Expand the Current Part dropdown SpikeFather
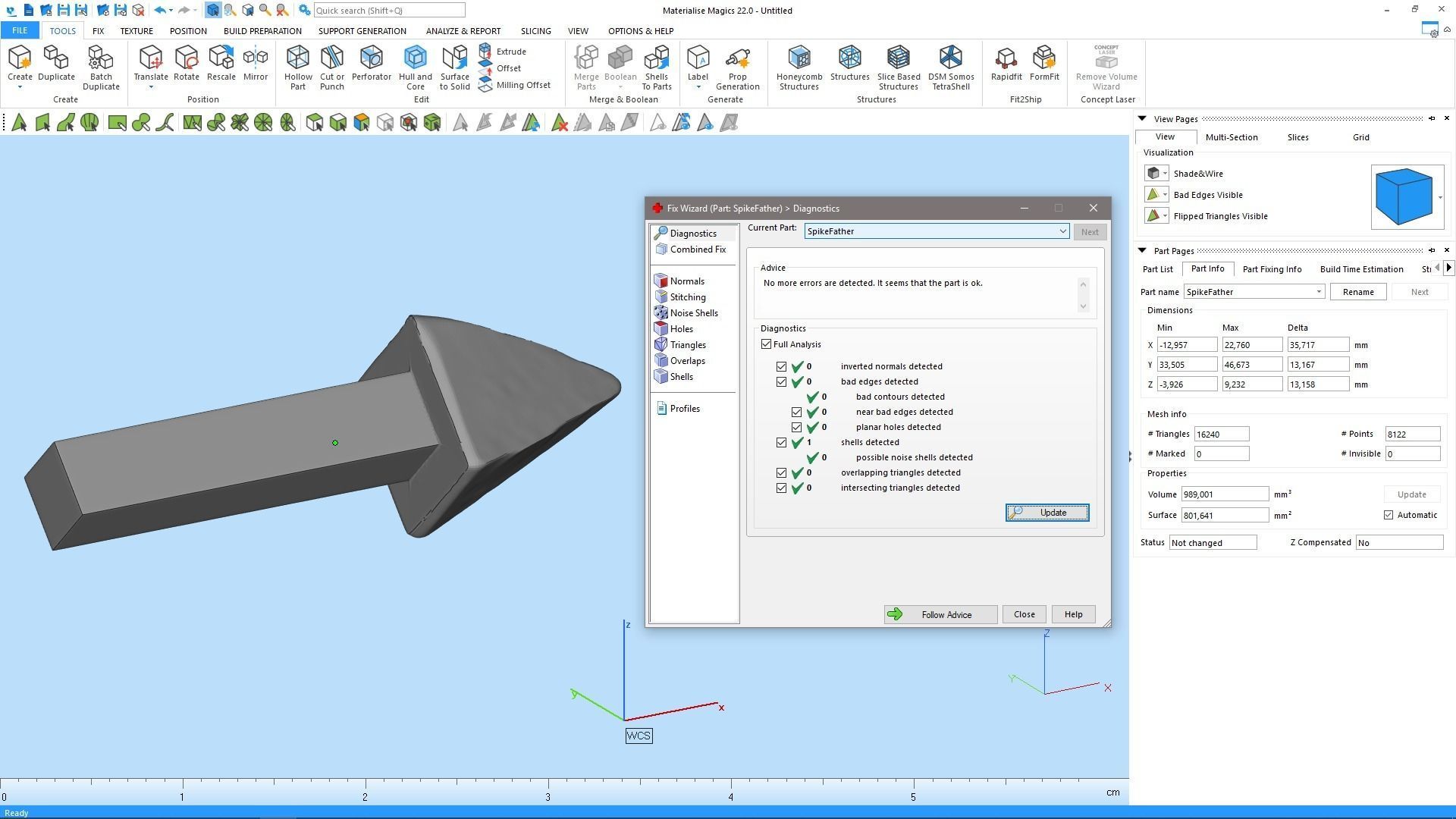Image resolution: width=1456 pixels, height=819 pixels. 1062,231
